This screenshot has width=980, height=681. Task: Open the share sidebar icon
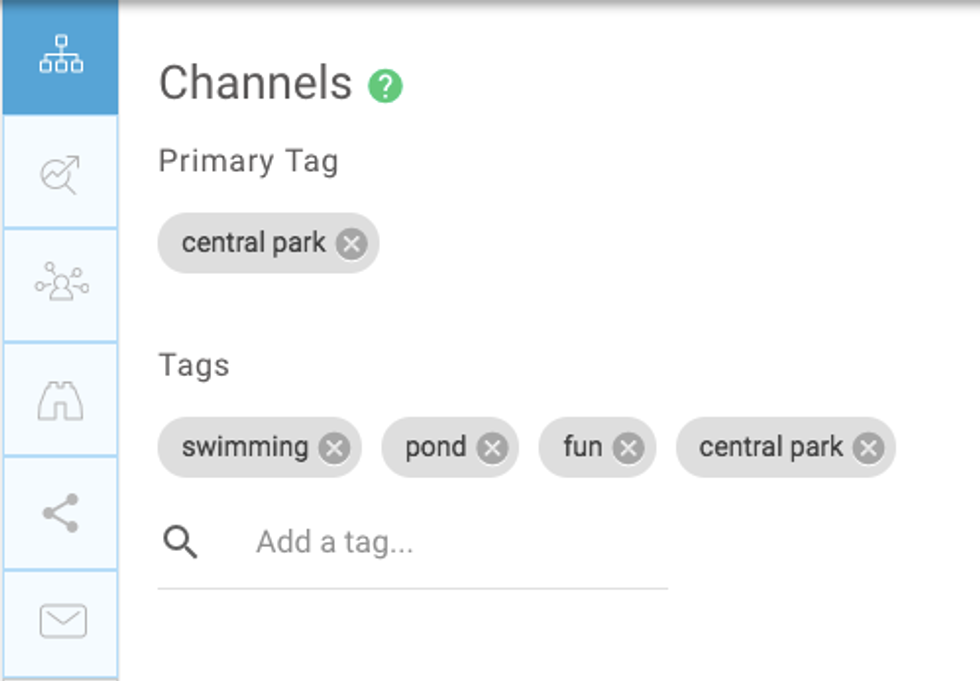tap(61, 513)
